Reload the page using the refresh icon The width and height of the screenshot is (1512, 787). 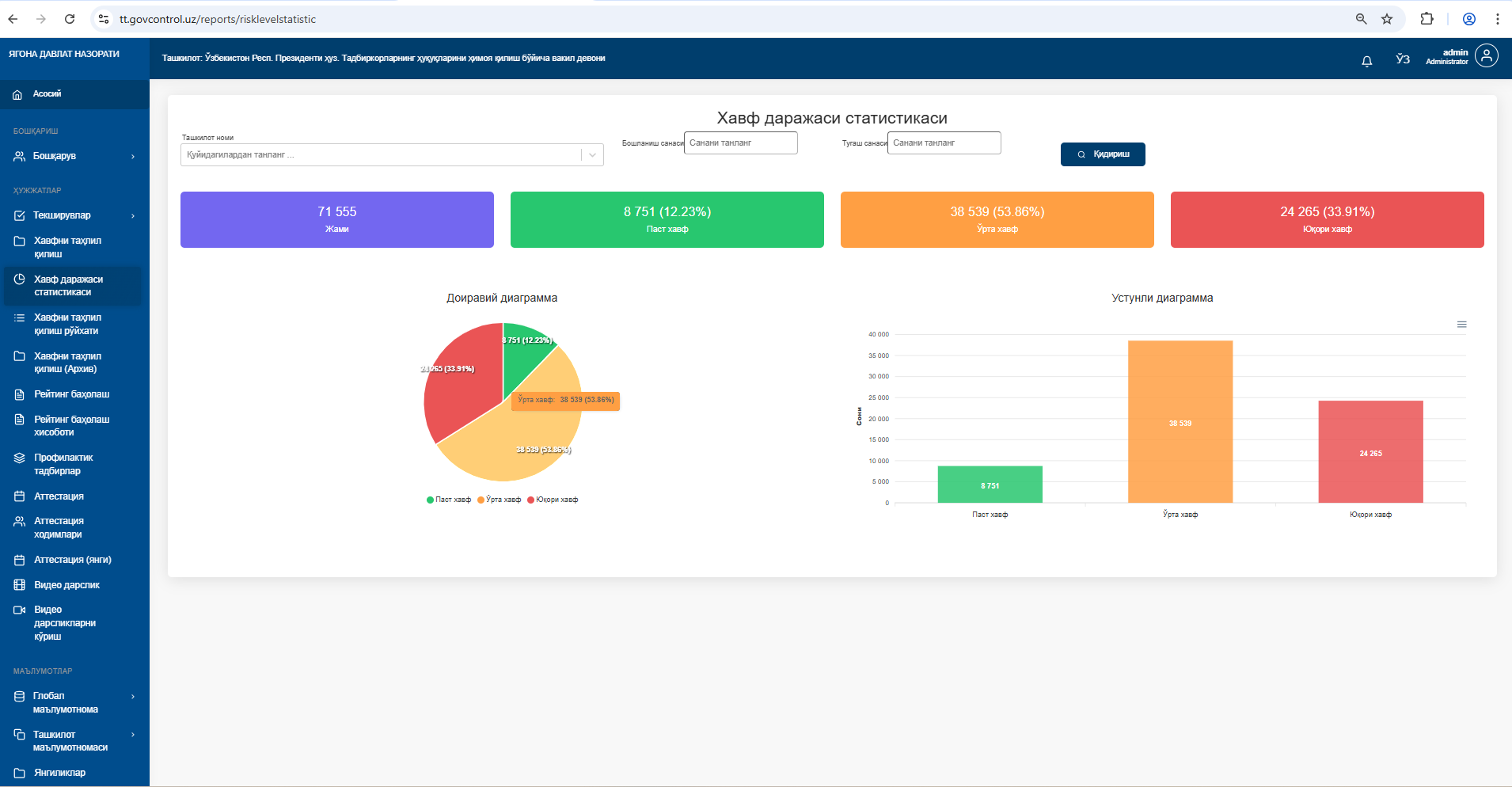coord(70,19)
